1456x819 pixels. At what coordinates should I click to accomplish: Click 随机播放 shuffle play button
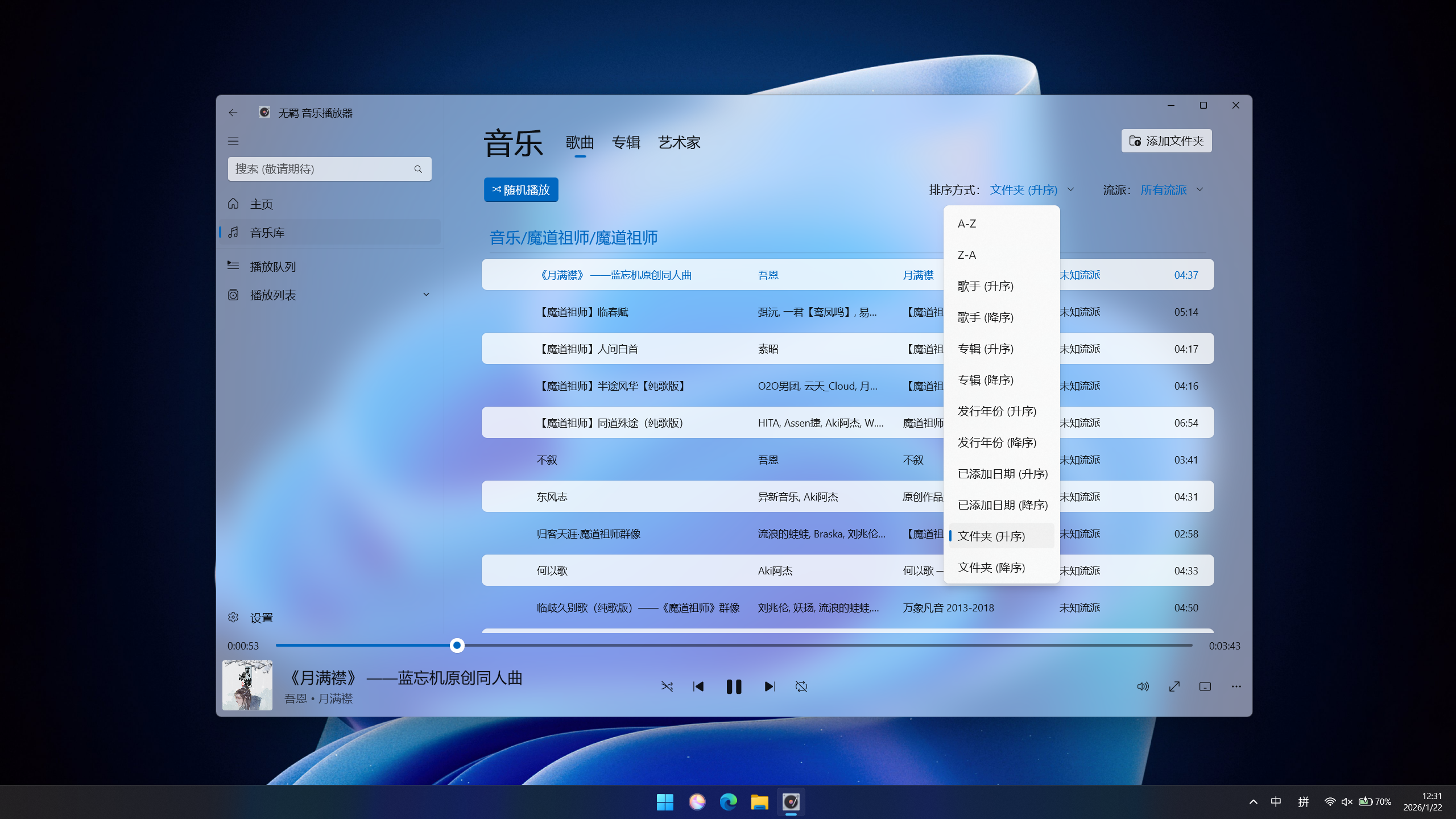tap(521, 190)
